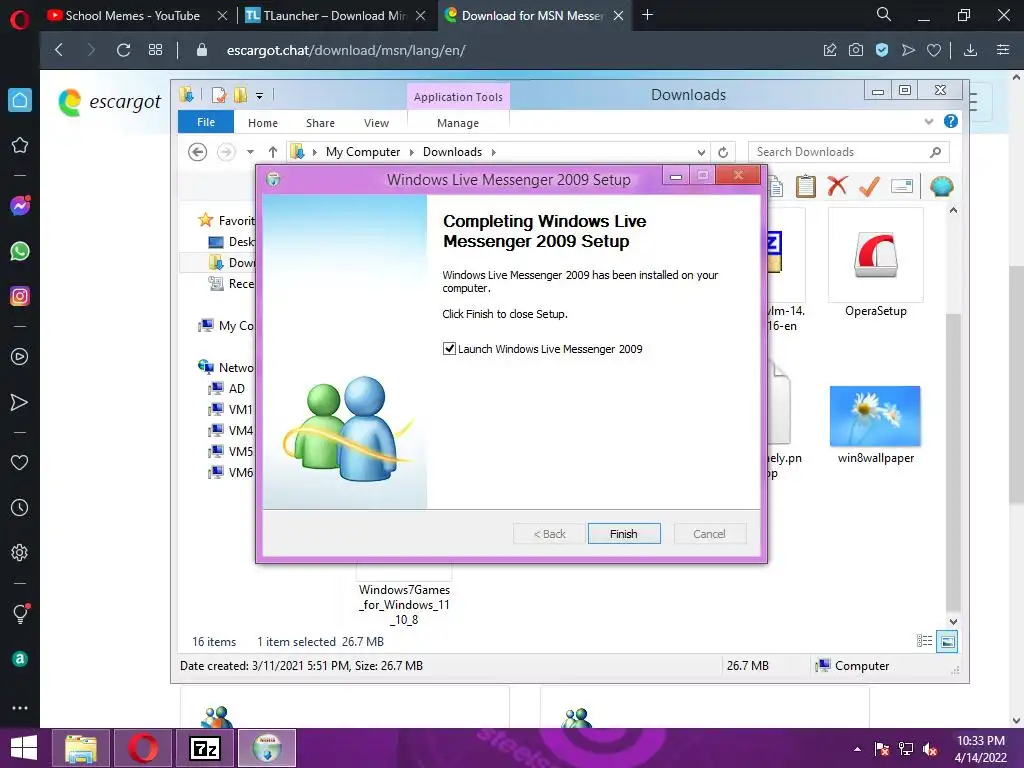This screenshot has width=1024, height=768.
Task: Click the Cancel button in Setup dialog
Action: 709,534
